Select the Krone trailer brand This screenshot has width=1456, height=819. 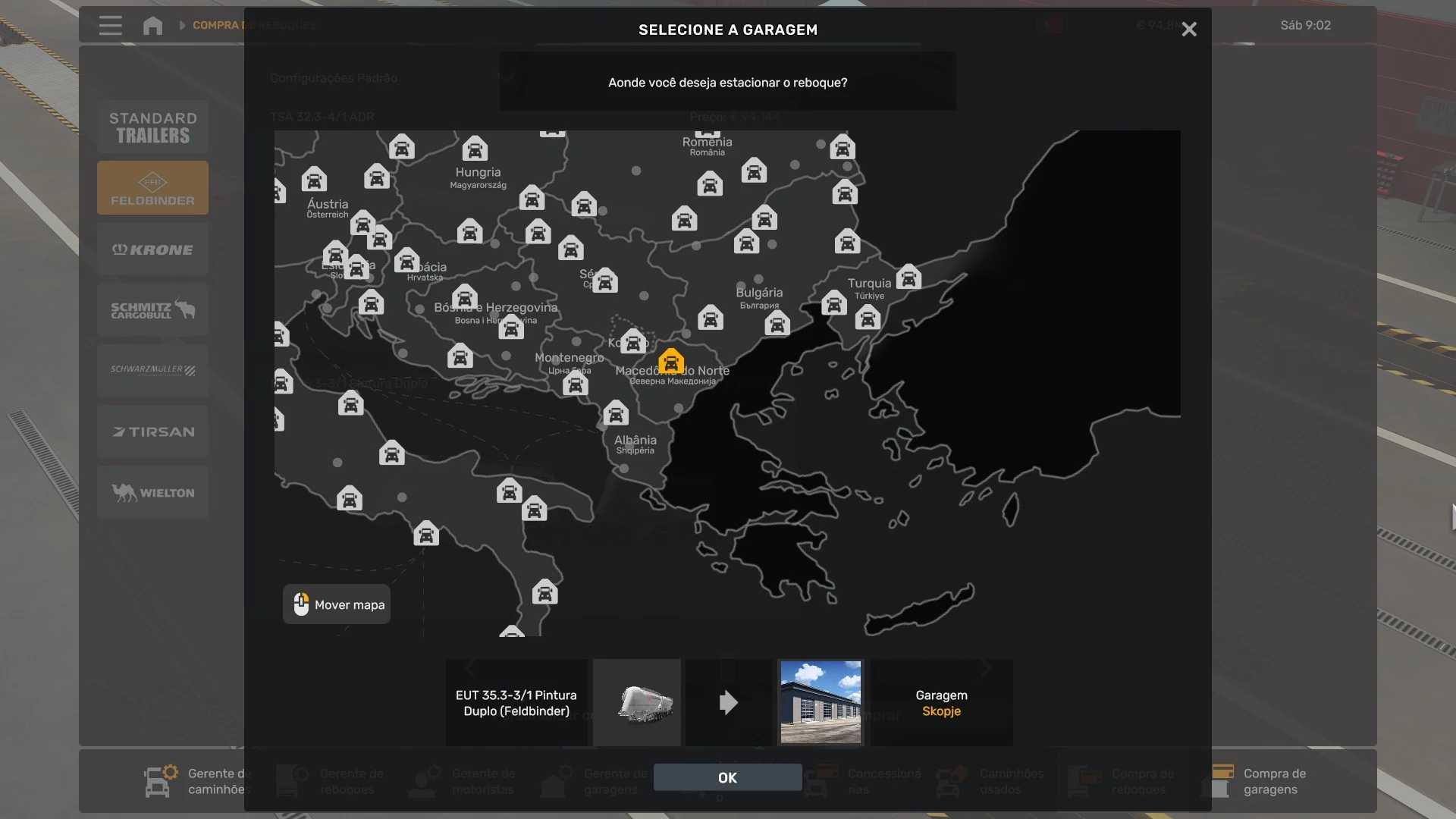point(152,249)
